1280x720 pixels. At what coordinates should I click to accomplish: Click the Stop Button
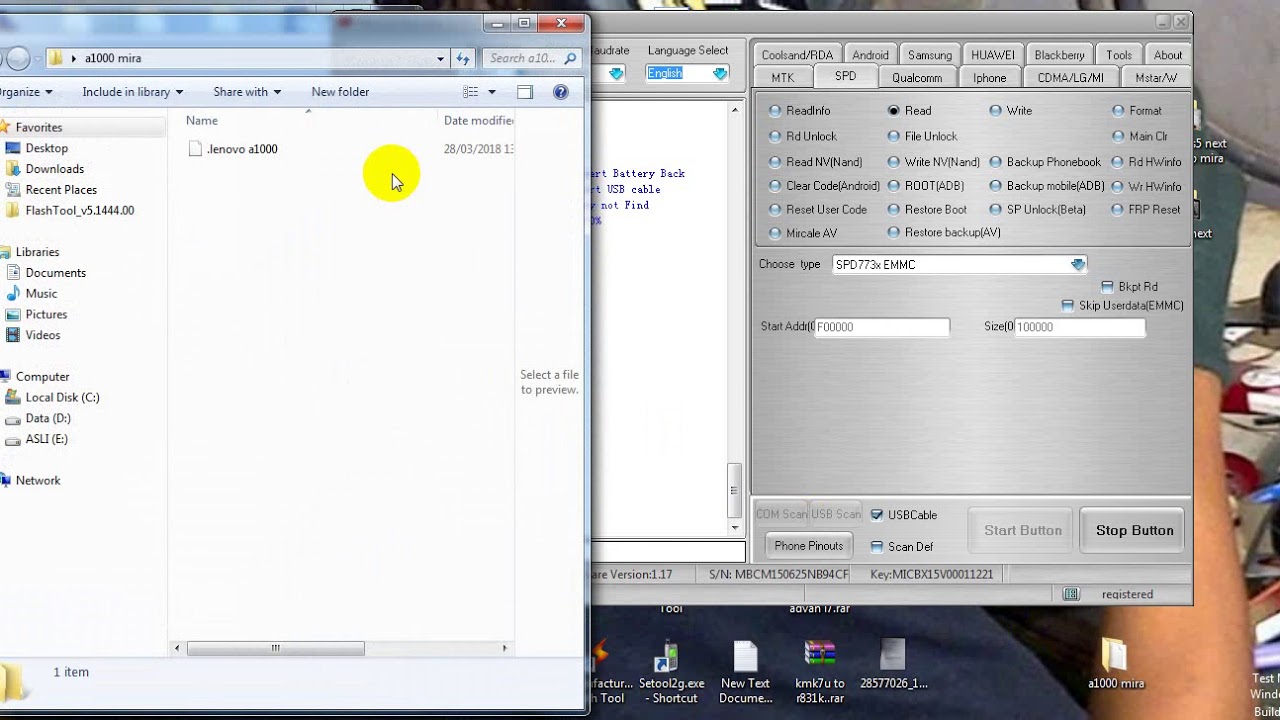[1134, 531]
